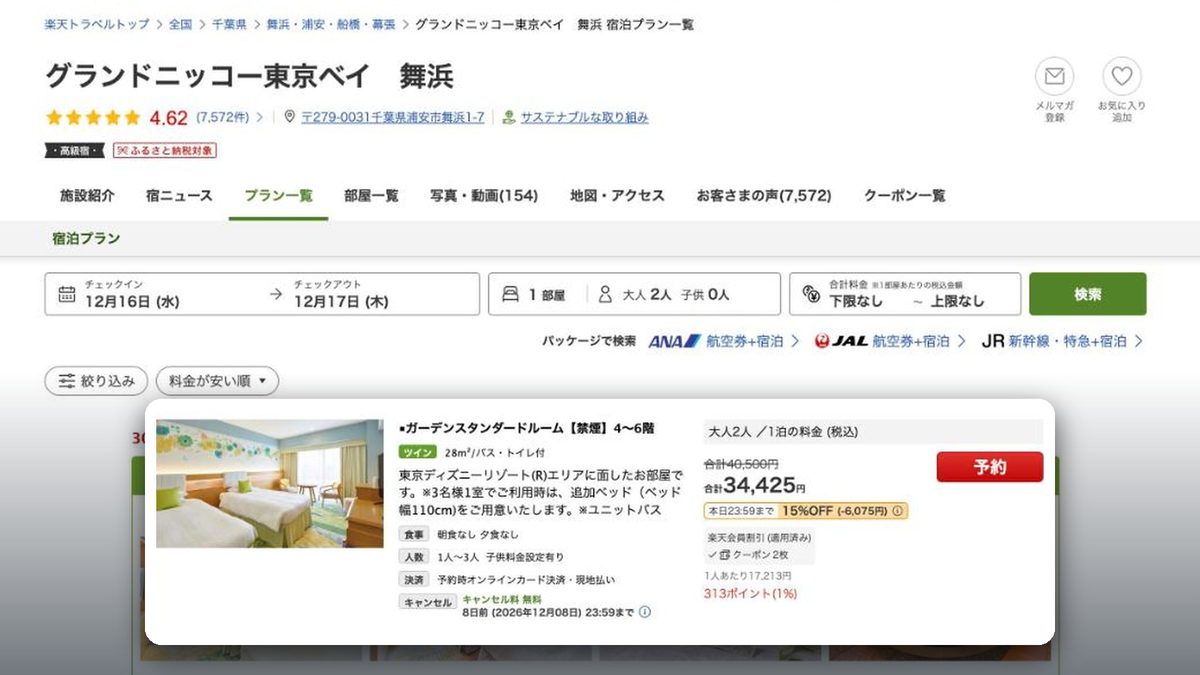Switch to 宿ニュース tab

179,196
